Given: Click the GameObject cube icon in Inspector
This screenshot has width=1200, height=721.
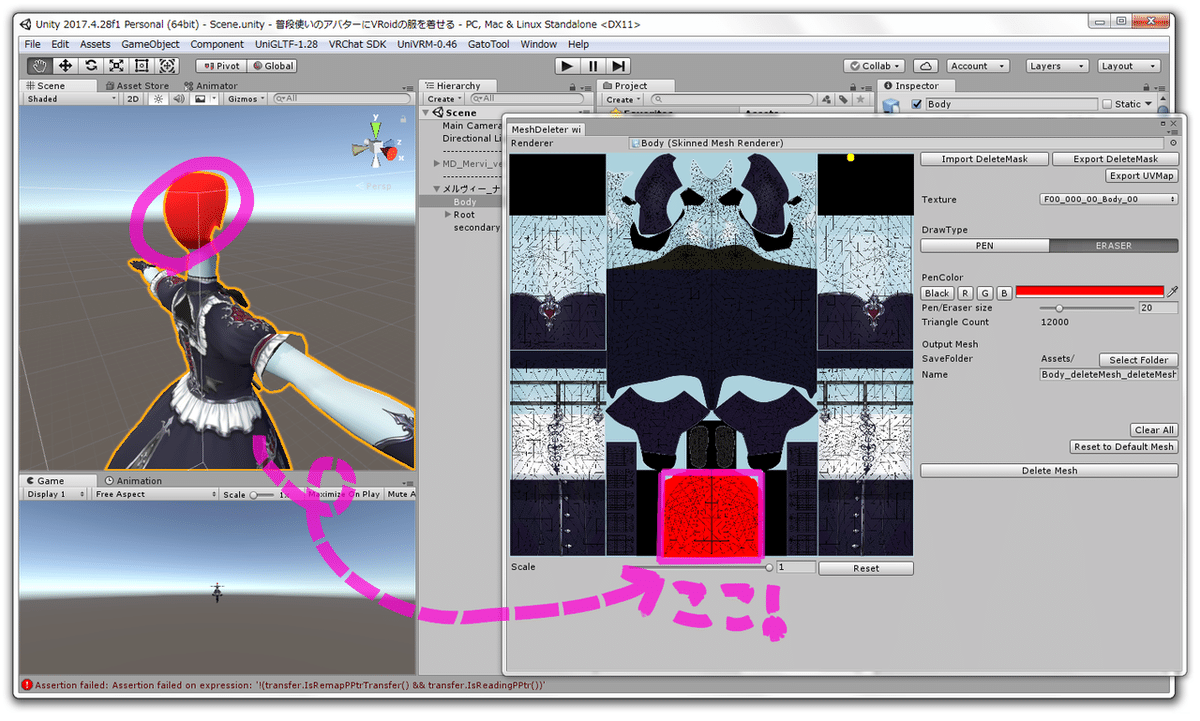Looking at the screenshot, I should (892, 105).
